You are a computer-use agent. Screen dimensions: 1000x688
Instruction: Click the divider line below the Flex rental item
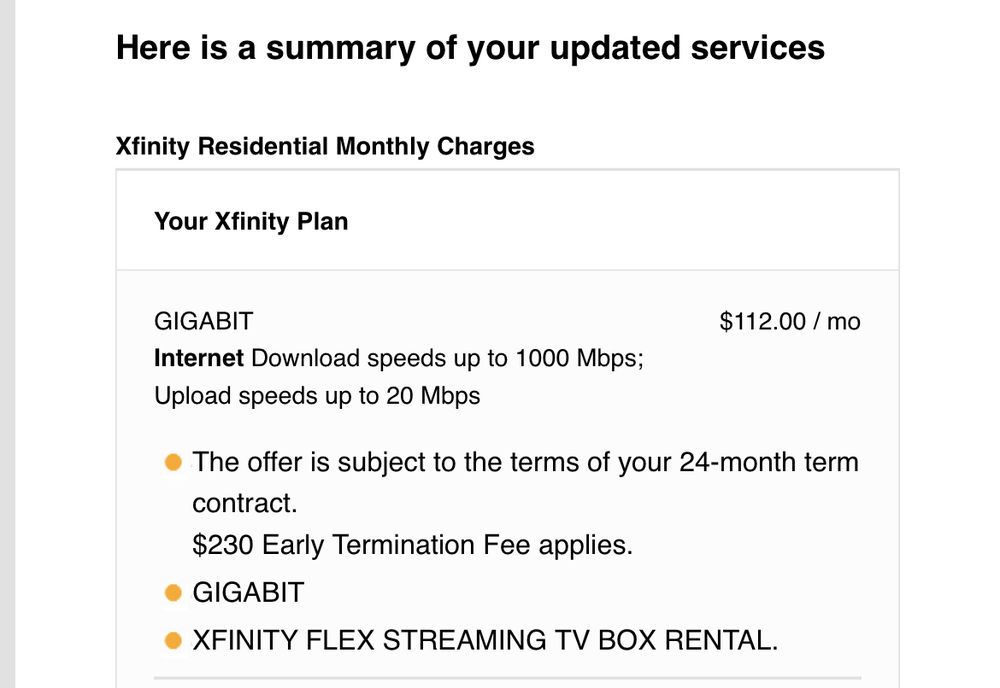[x=507, y=678]
